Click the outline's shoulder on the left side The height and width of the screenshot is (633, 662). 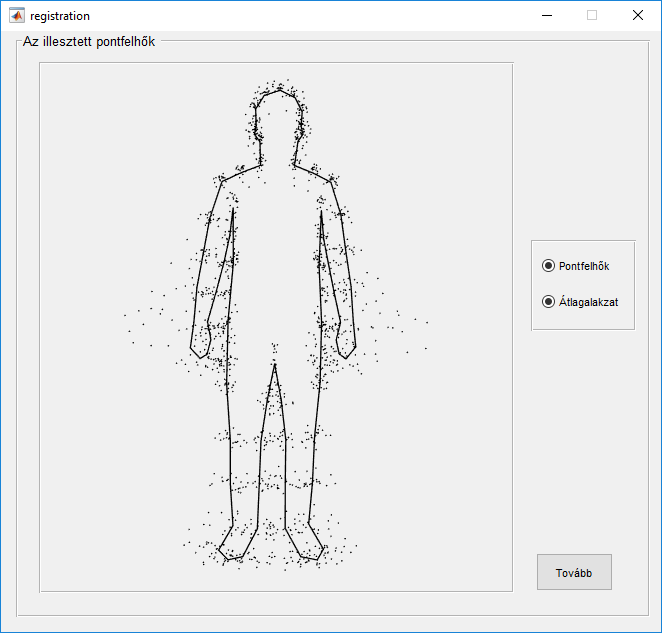(224, 181)
